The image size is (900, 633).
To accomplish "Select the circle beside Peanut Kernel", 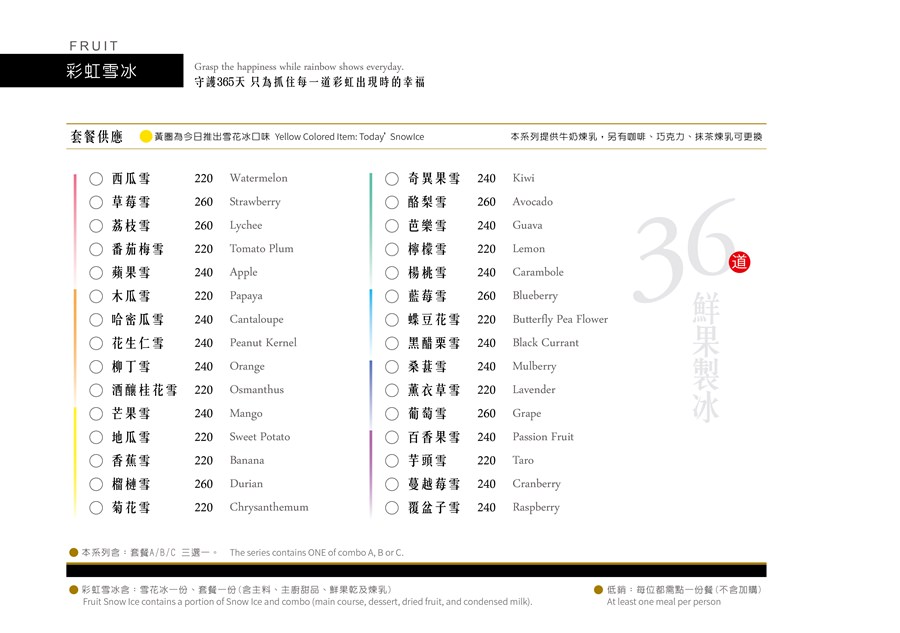I will (96, 343).
